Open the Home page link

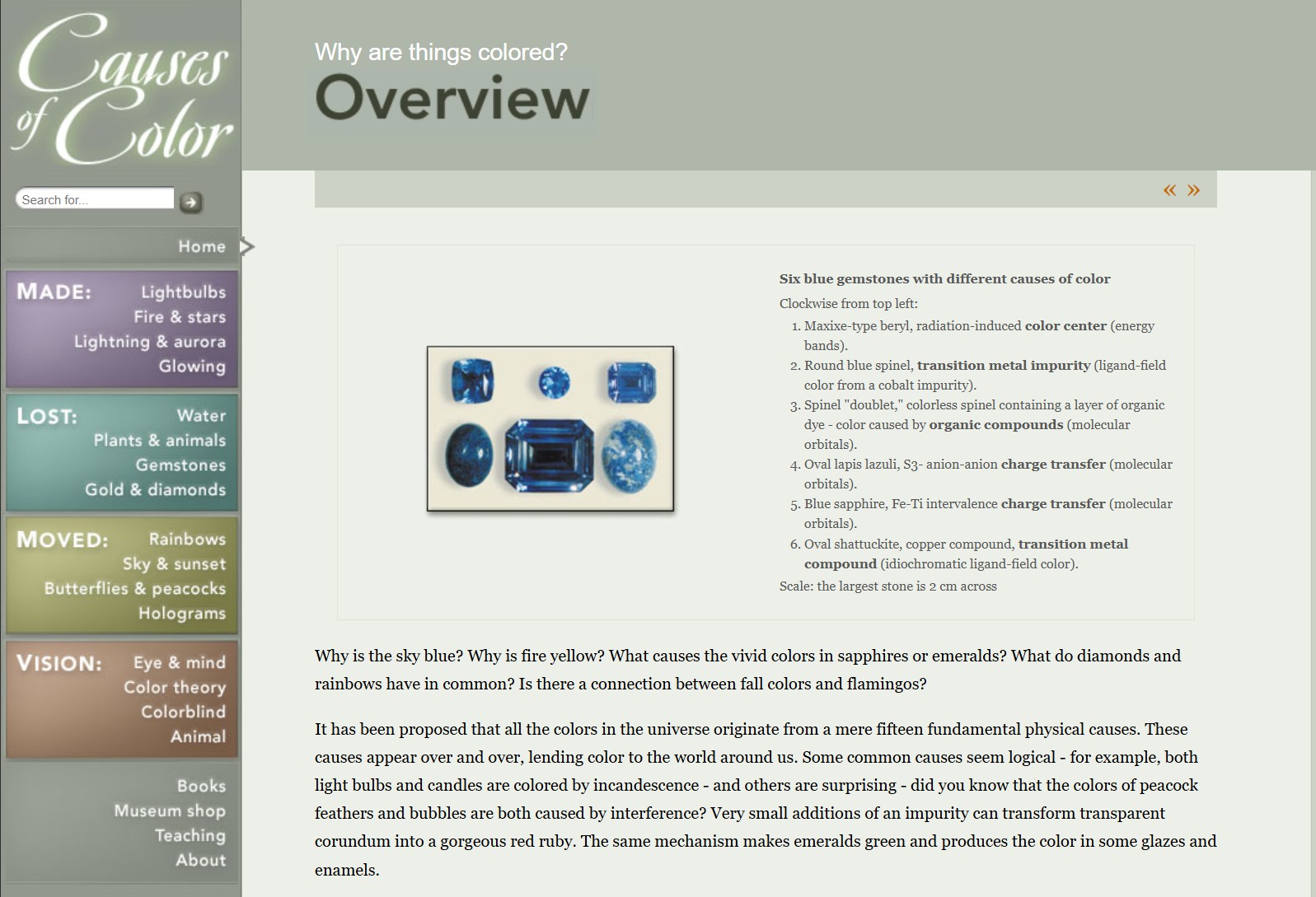pyautogui.click(x=202, y=246)
